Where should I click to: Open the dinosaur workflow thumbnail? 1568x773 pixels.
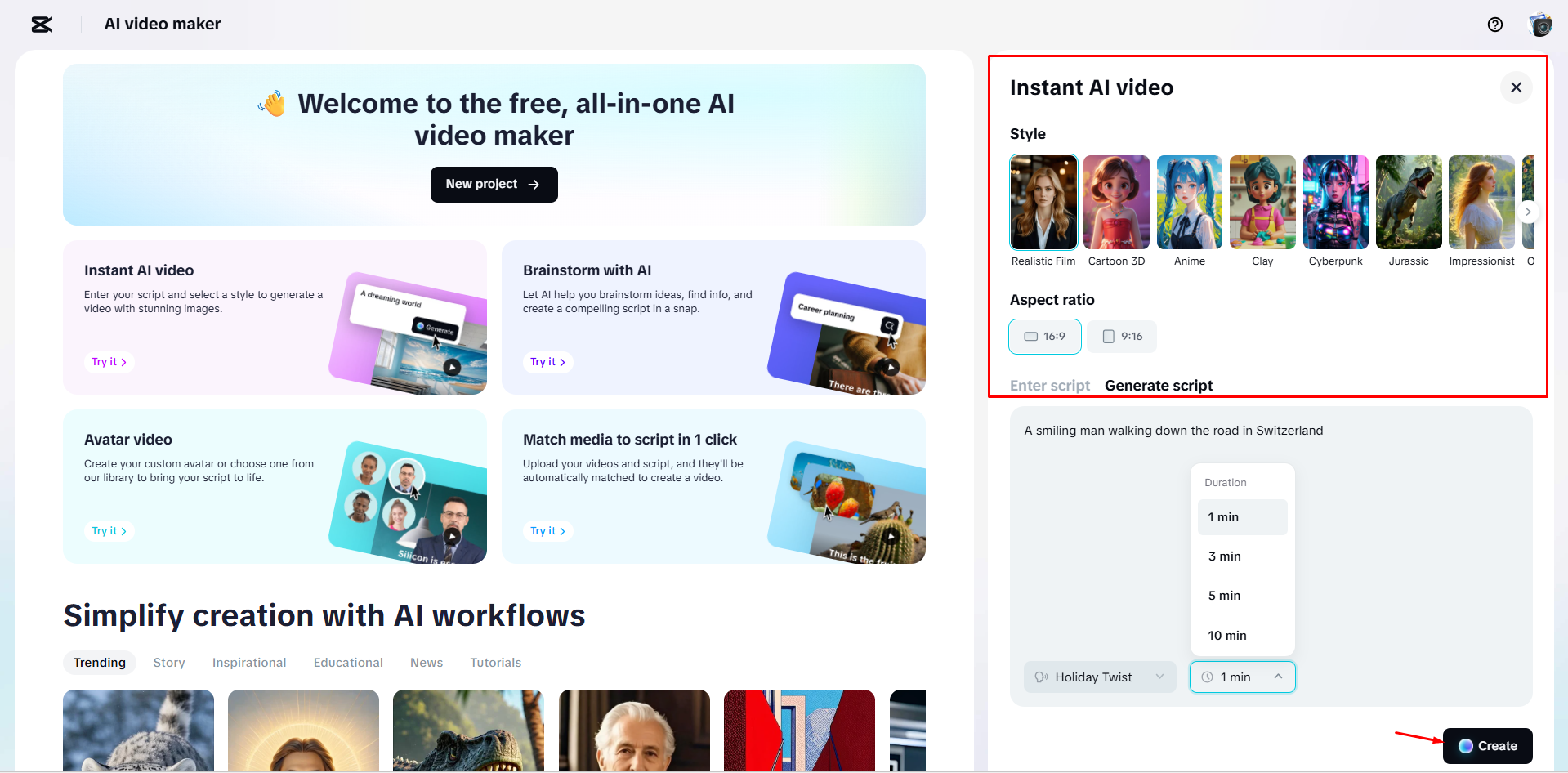click(x=468, y=731)
